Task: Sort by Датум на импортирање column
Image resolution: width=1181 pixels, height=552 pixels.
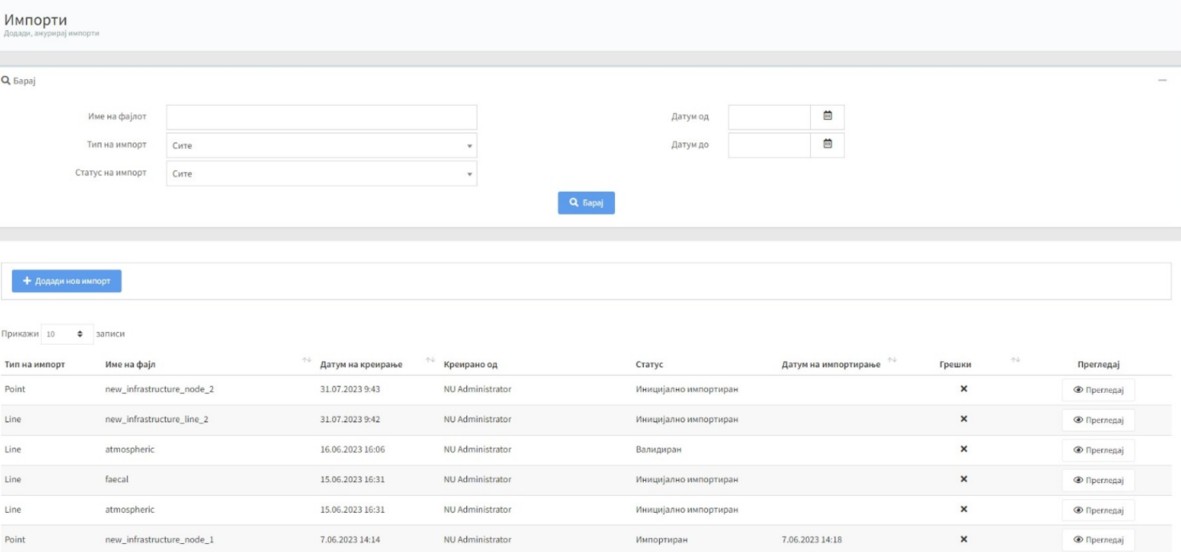Action: click(892, 360)
